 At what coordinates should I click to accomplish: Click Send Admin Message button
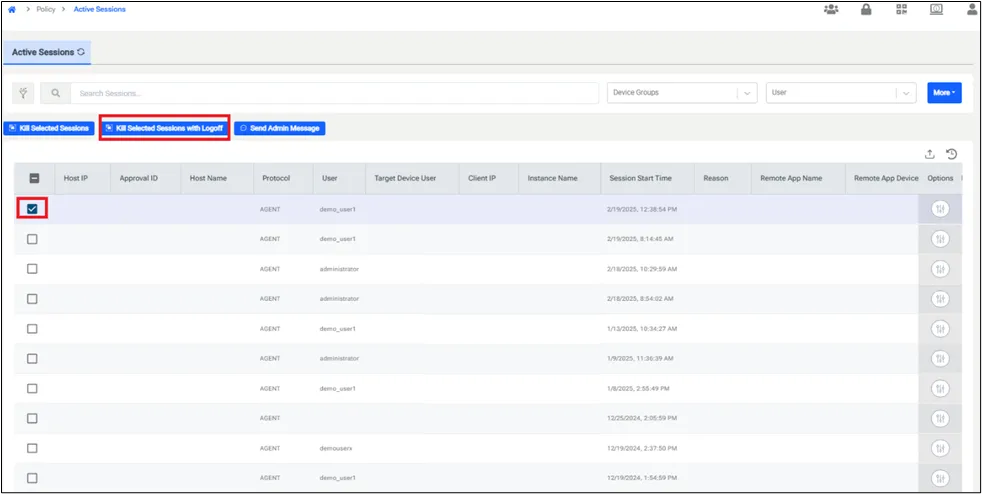click(280, 128)
